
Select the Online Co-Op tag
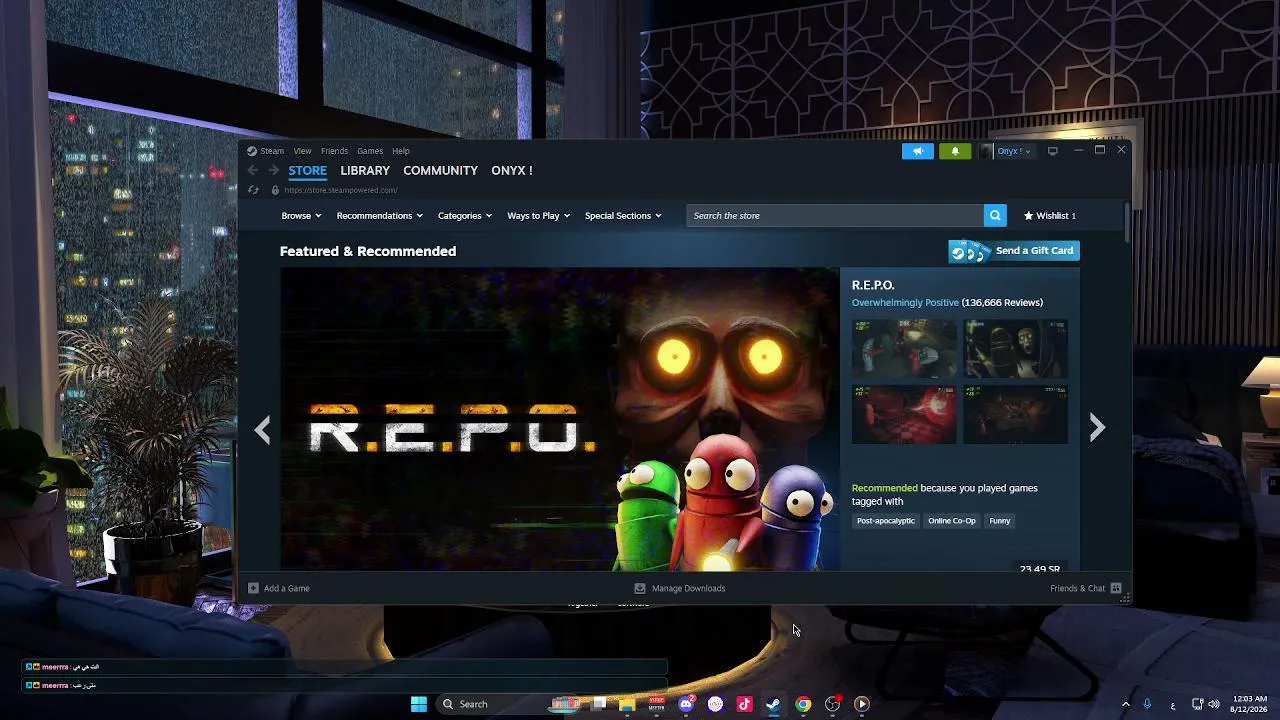click(952, 521)
